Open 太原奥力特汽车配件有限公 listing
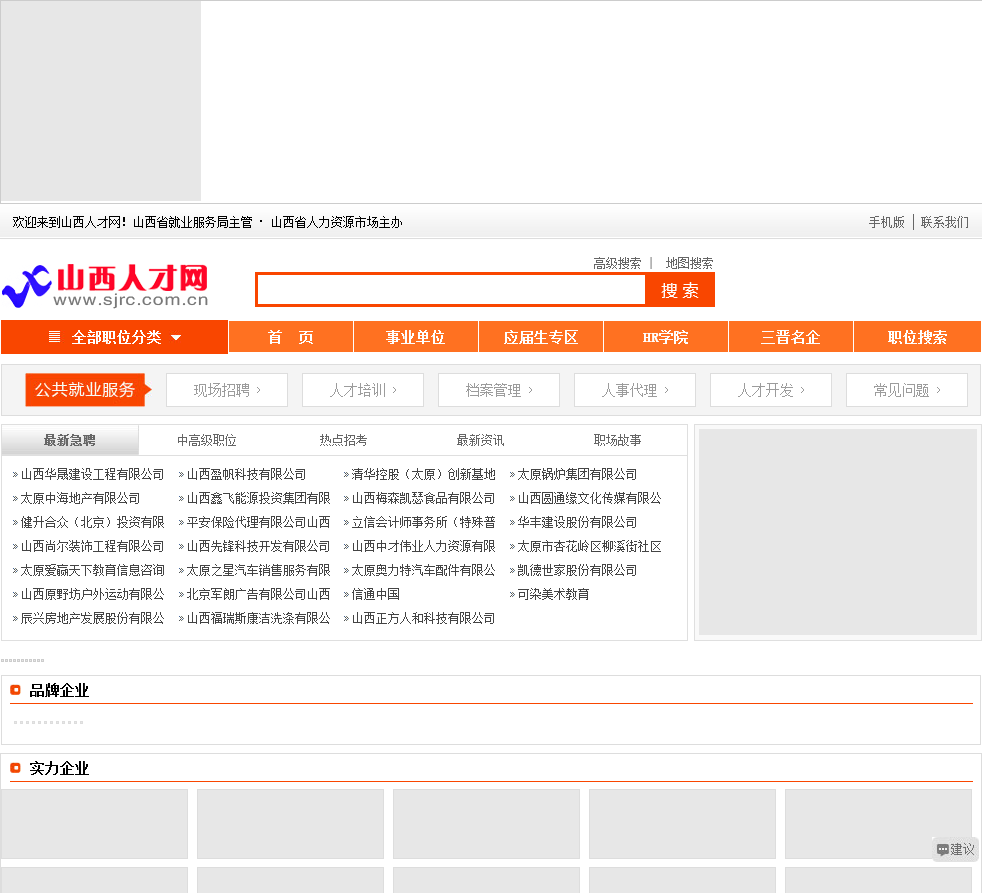982x893 pixels. (x=423, y=570)
